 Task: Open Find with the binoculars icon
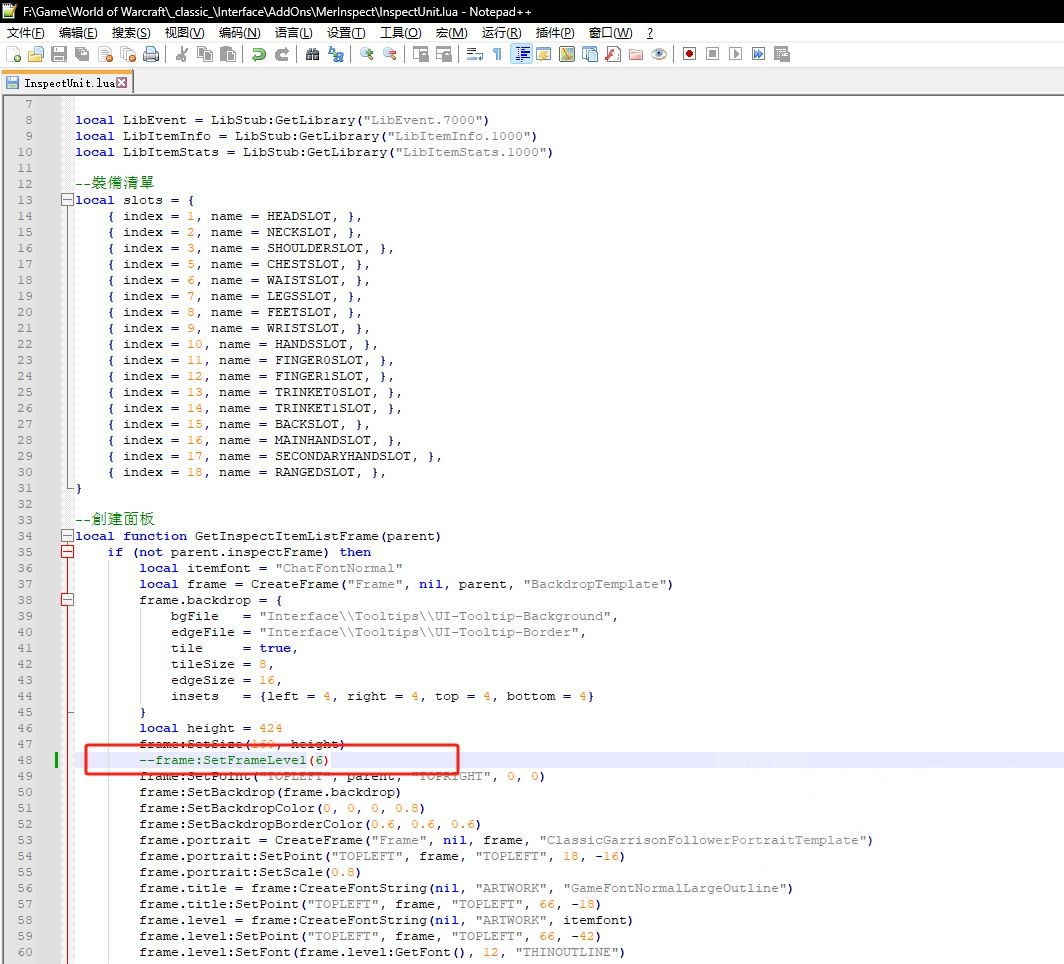point(312,54)
